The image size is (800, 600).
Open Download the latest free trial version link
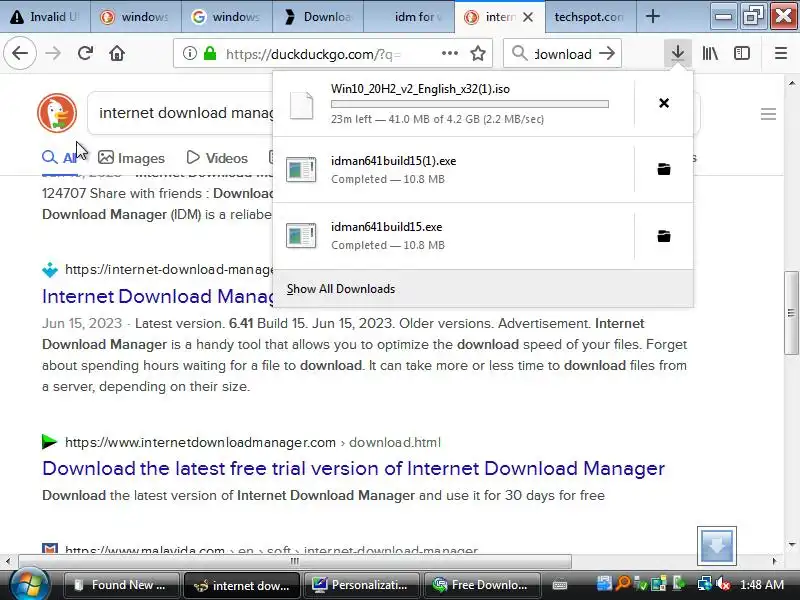[354, 468]
